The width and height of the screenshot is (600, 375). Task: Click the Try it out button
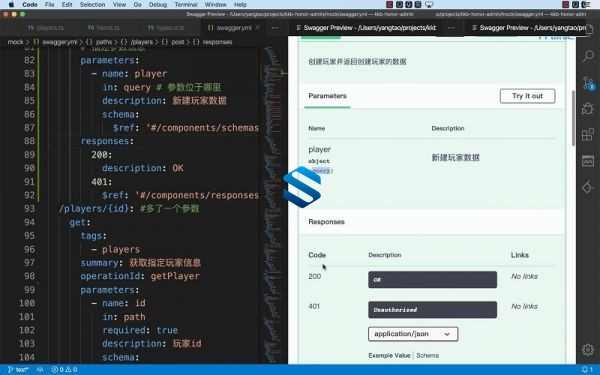[x=527, y=96]
